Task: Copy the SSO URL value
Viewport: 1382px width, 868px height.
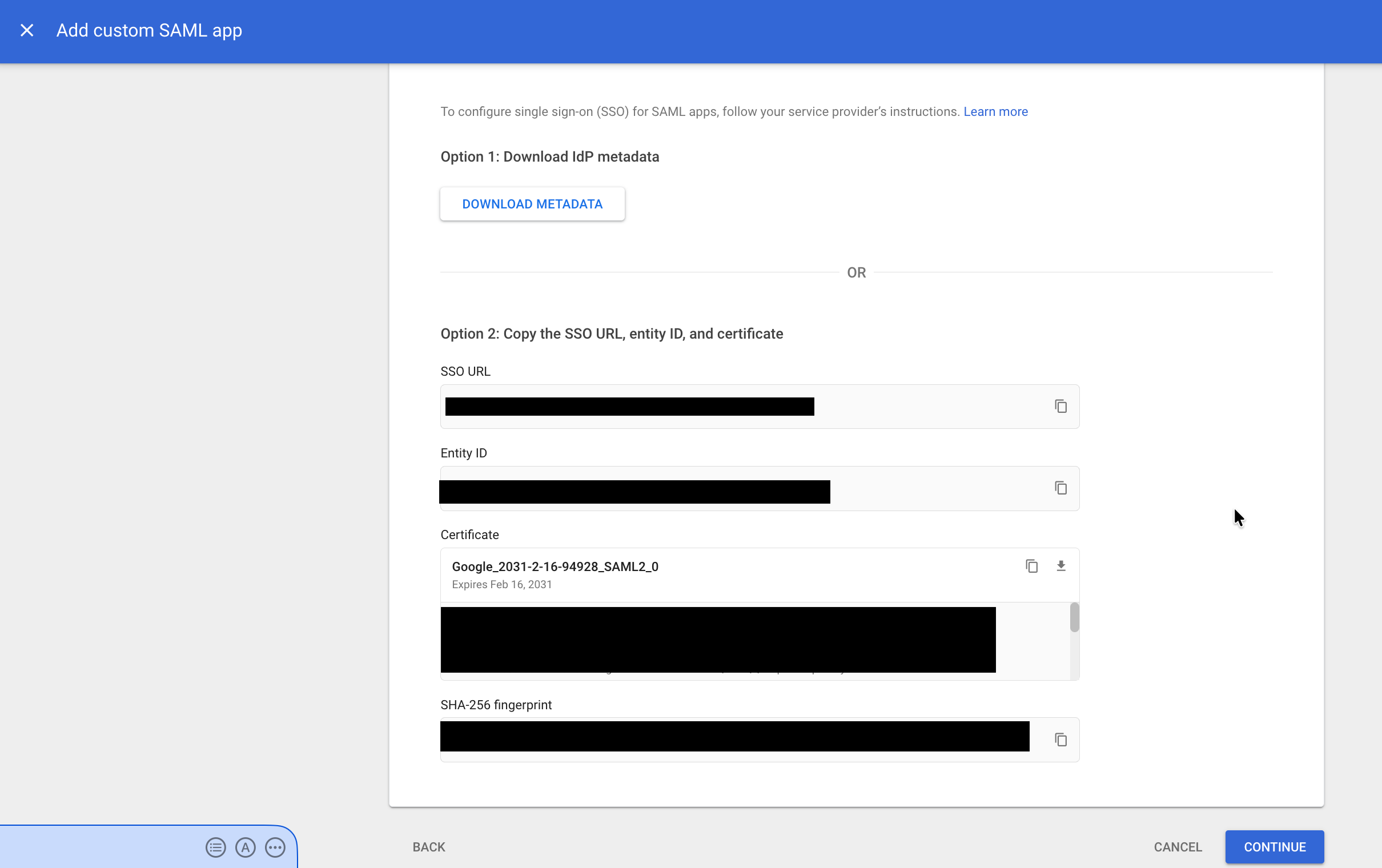Action: coord(1060,406)
